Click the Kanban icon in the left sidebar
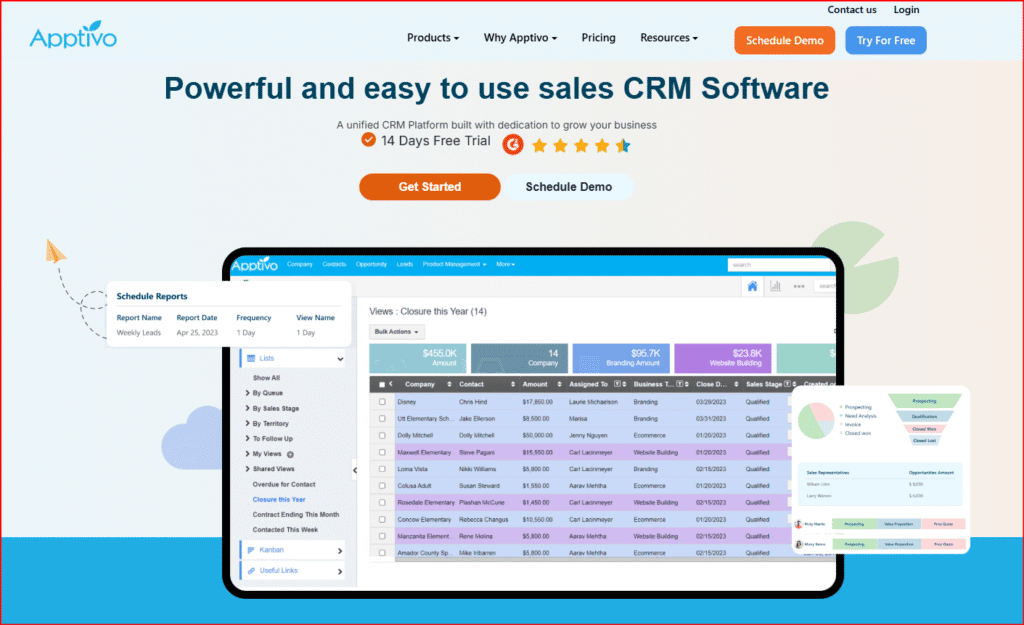 (251, 550)
